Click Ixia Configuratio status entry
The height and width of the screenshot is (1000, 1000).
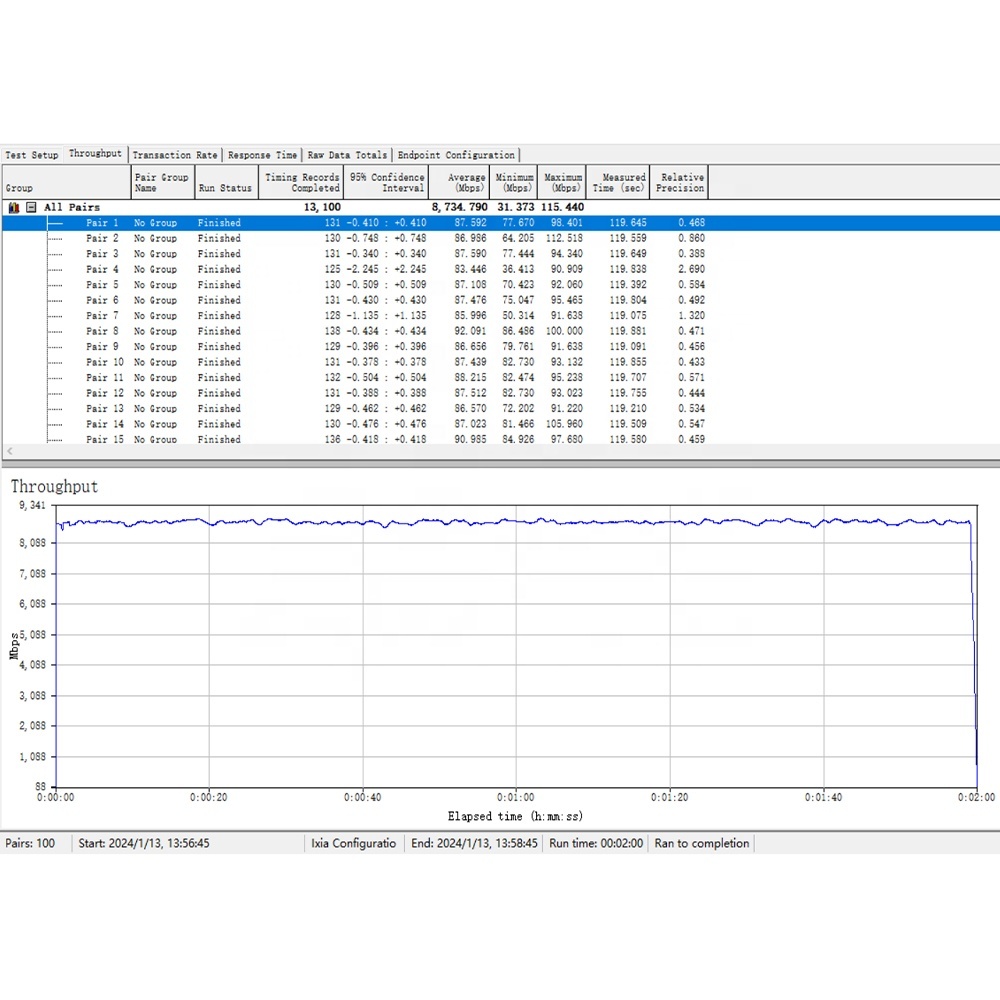[353, 843]
